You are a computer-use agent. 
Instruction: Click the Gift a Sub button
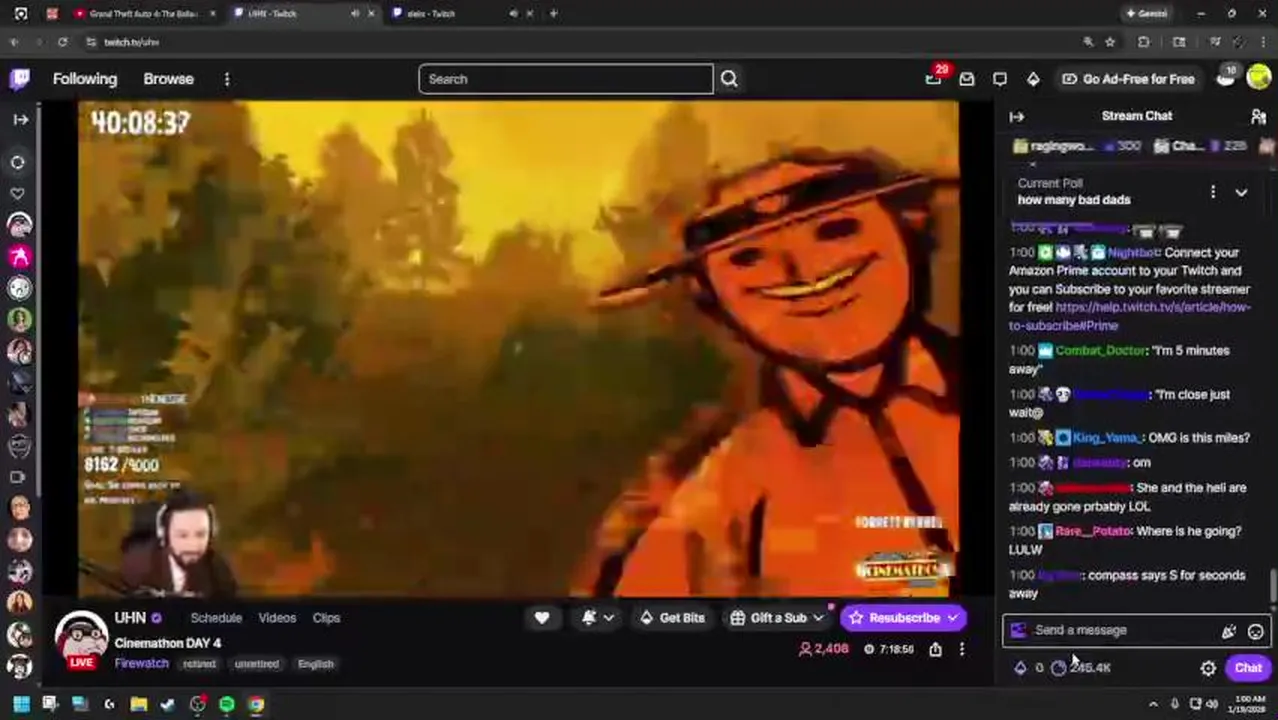point(777,618)
